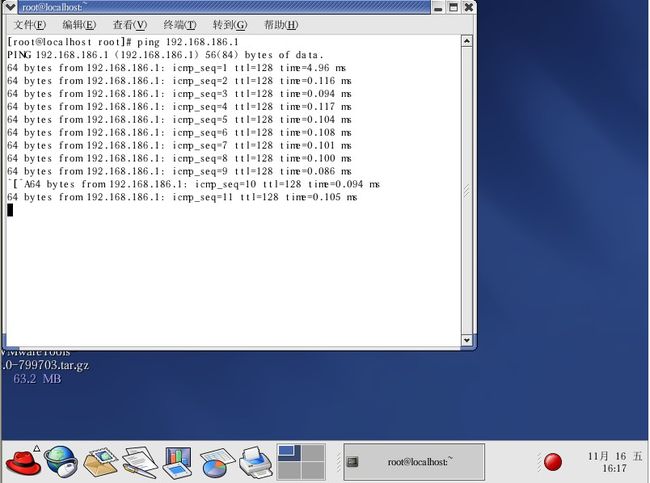Click the red alert notification icon
This screenshot has height=483, width=650.
[x=553, y=462]
